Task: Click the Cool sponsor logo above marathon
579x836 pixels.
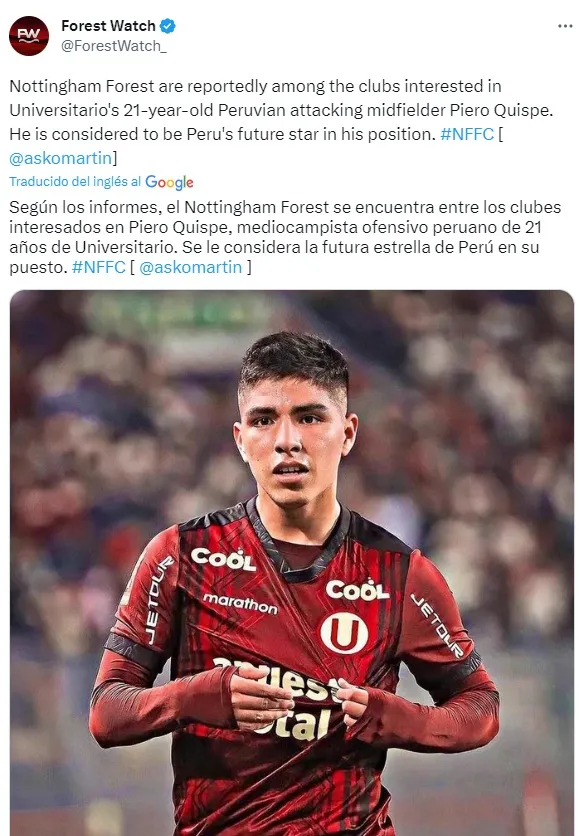Action: click(x=223, y=558)
